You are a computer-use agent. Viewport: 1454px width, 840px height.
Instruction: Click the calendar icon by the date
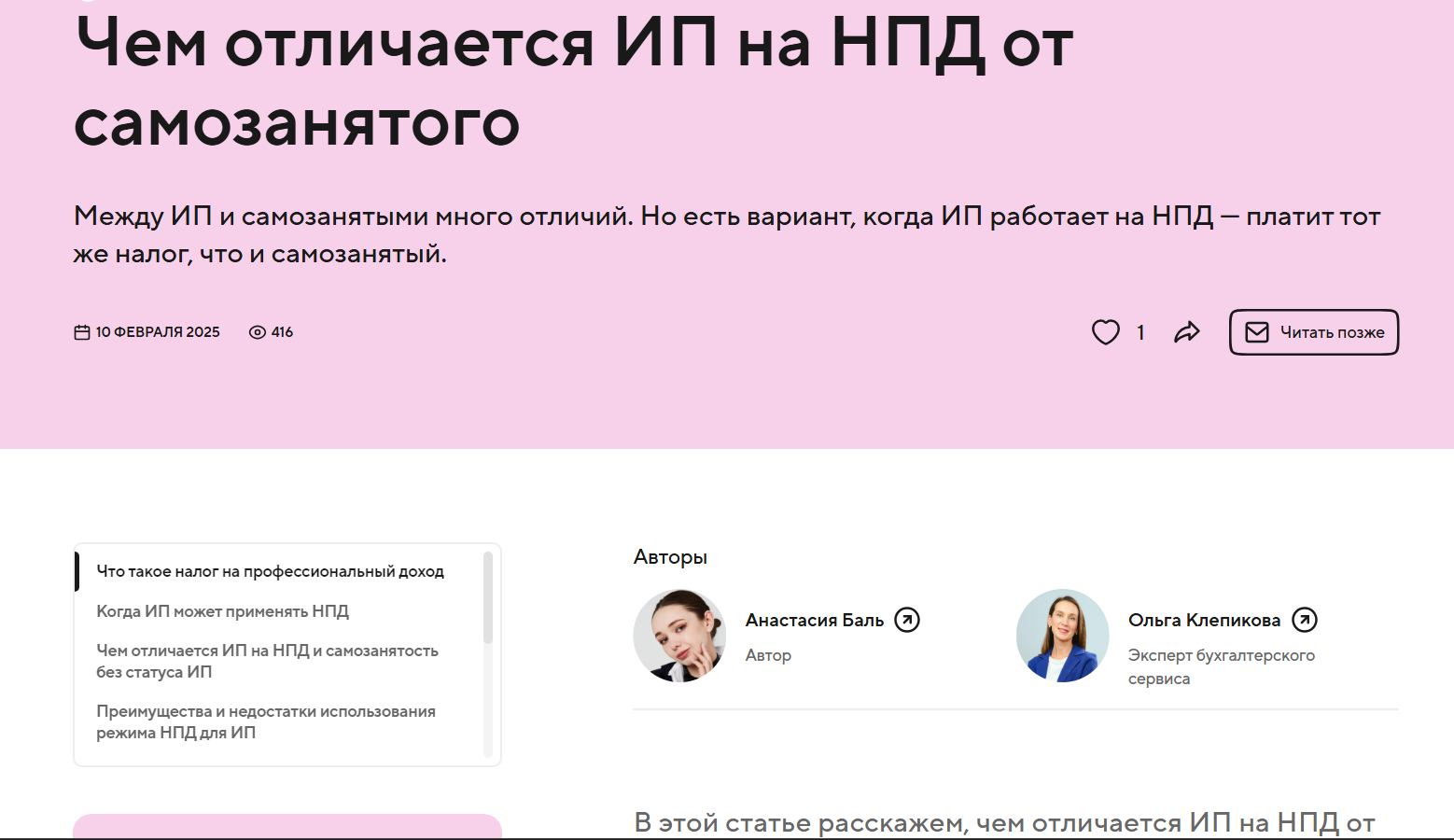82,332
